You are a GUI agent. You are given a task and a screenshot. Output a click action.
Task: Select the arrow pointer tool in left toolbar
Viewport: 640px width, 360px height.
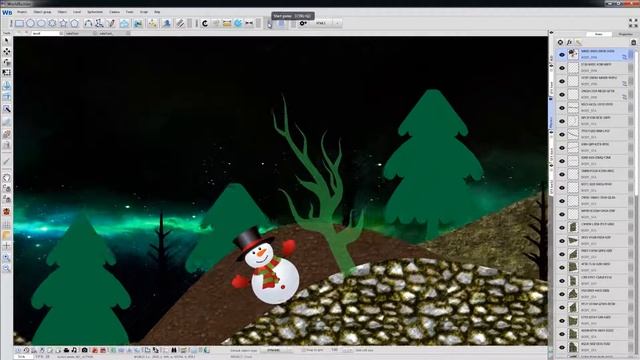7,41
